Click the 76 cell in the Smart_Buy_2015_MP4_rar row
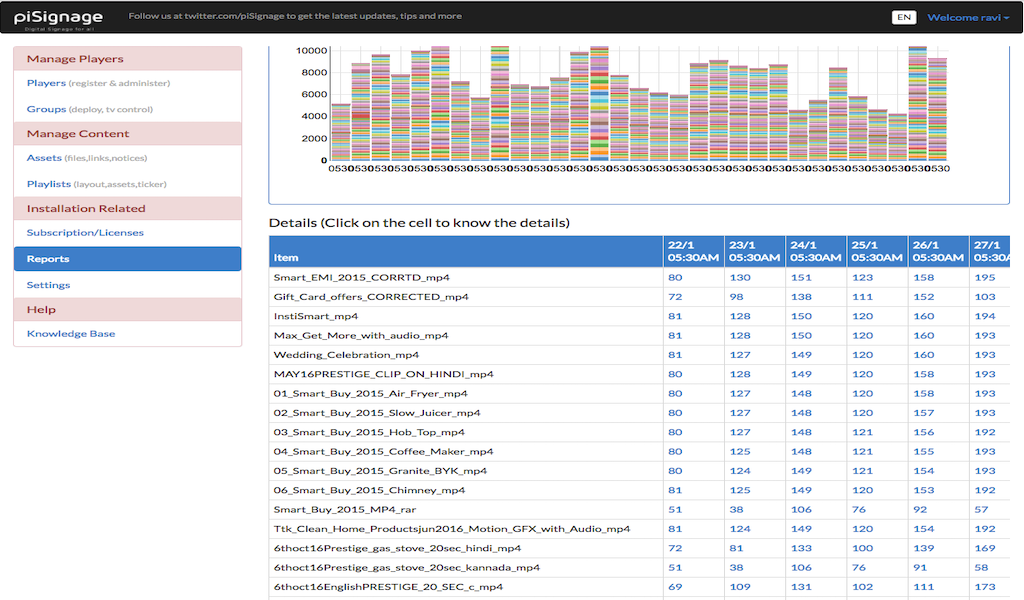The width and height of the screenshot is (1024, 600). click(859, 509)
